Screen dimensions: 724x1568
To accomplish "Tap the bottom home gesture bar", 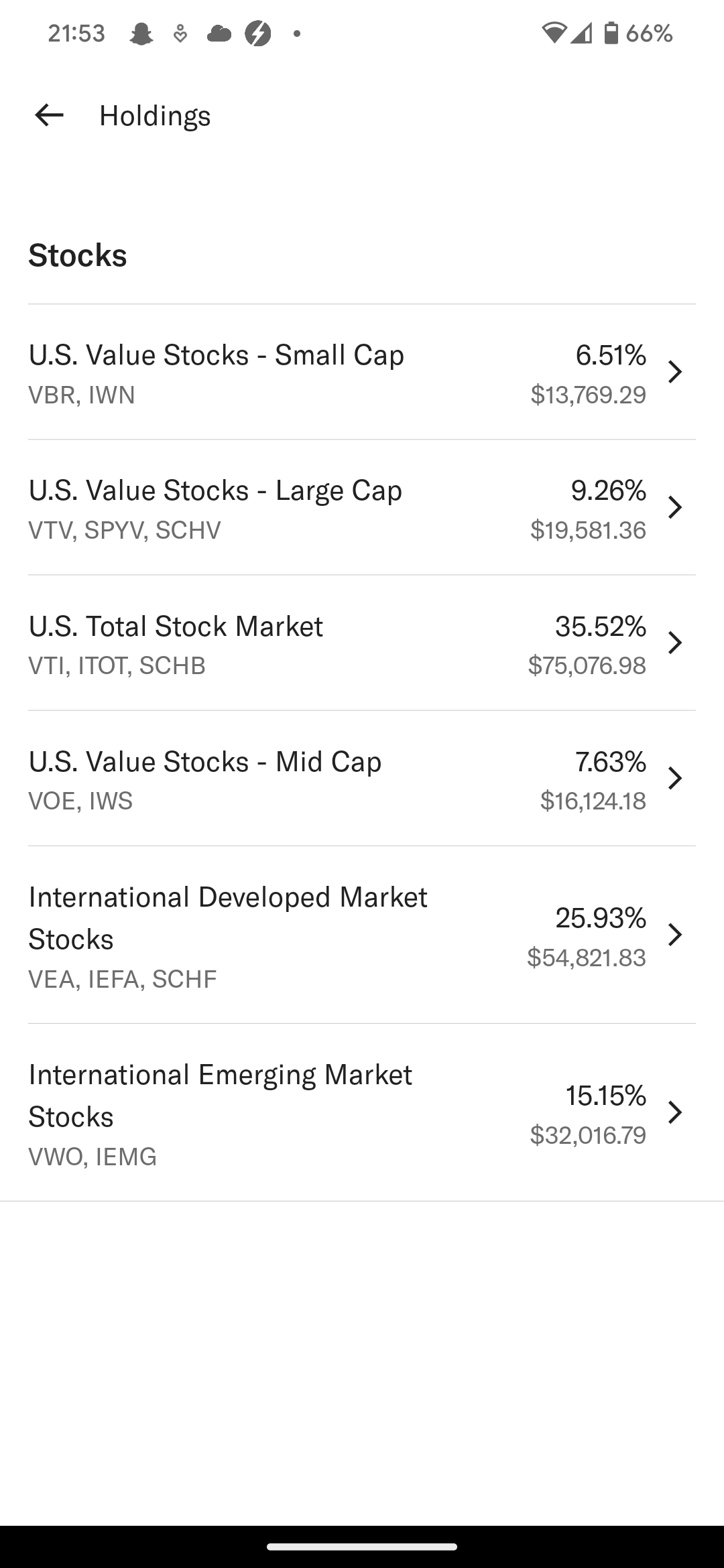I will point(362,1547).
